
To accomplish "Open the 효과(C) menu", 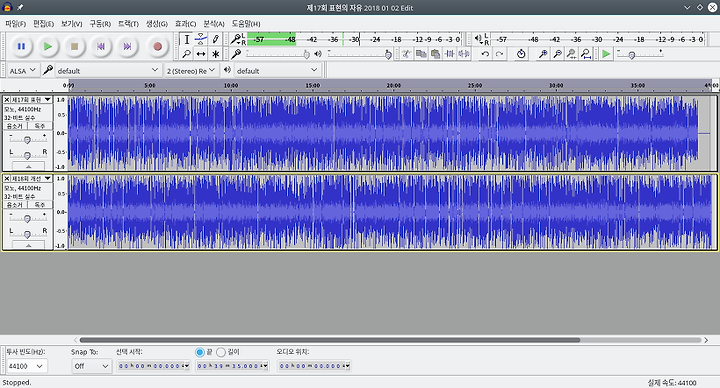I will pos(186,23).
